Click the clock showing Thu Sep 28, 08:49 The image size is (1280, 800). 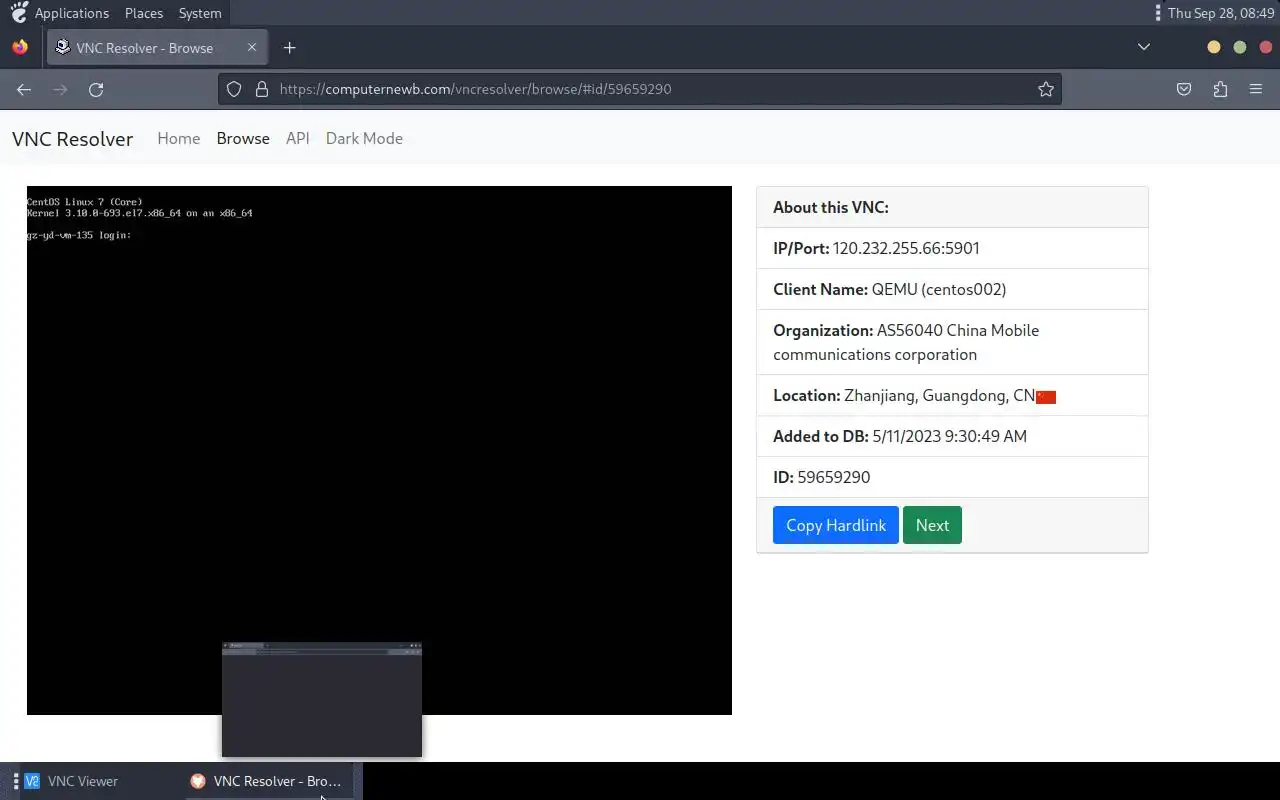point(1221,13)
